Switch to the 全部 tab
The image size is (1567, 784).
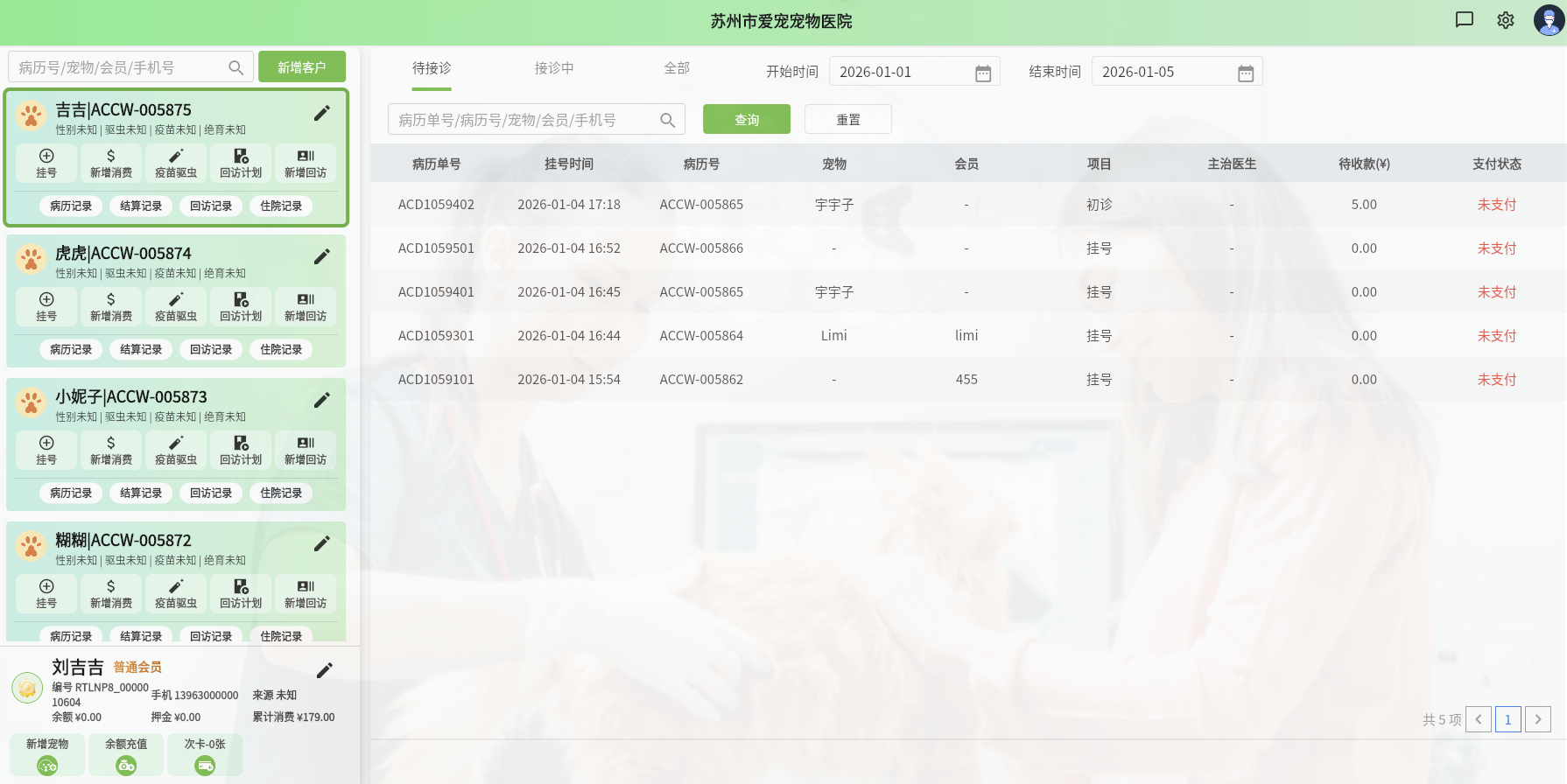[677, 68]
